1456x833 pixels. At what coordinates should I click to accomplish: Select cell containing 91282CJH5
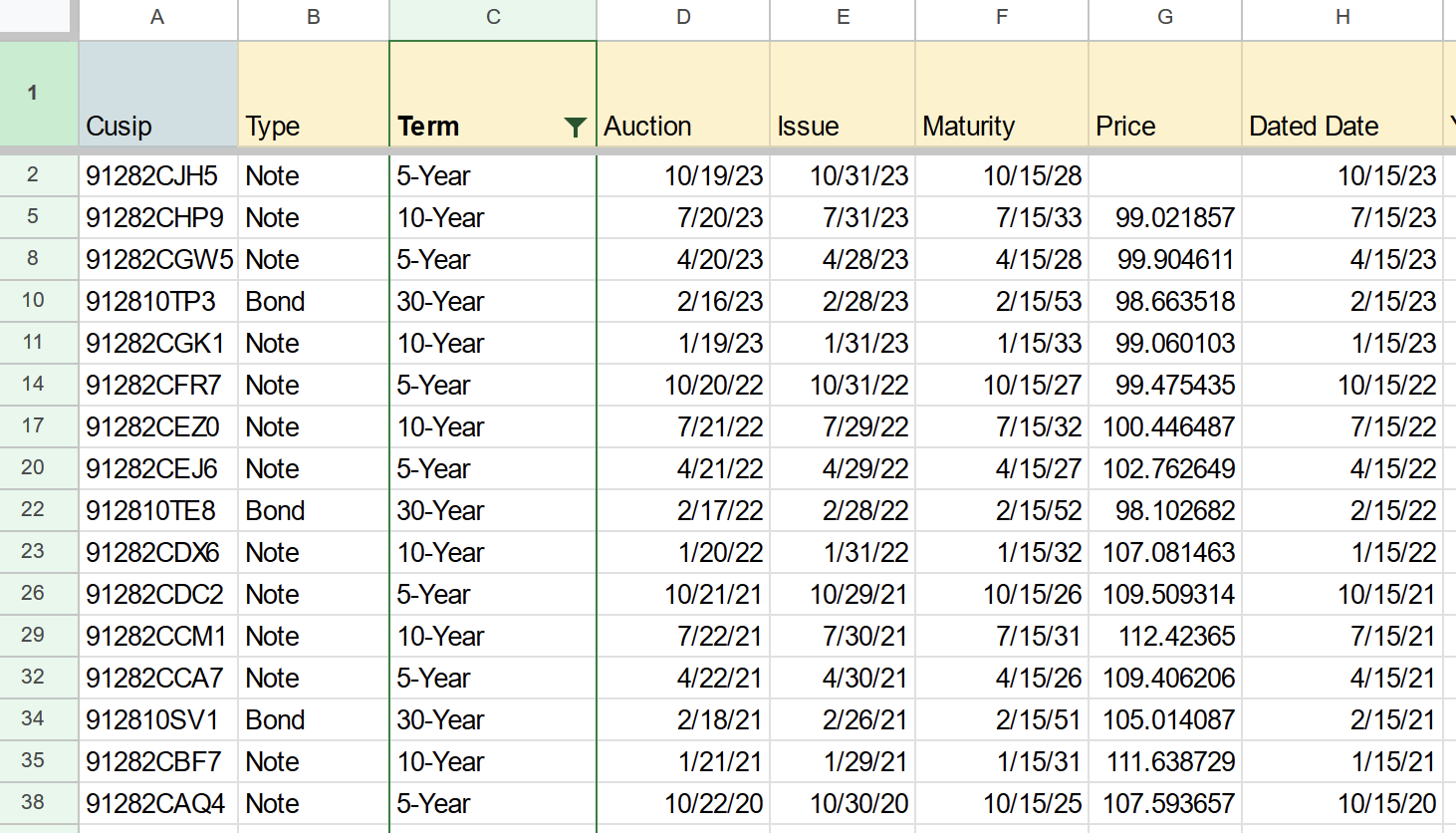tap(157, 175)
